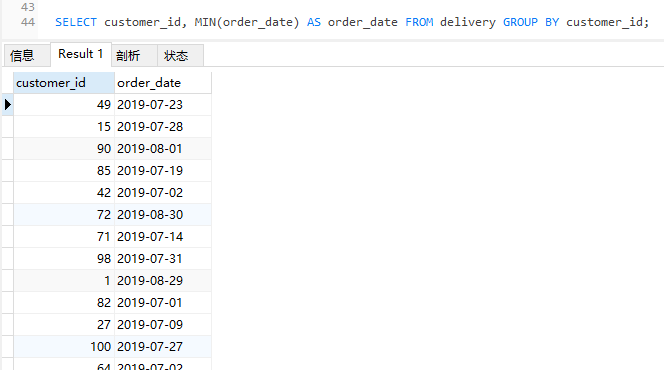Click the FROM keyword in the query
The height and width of the screenshot is (370, 664).
(419, 22)
